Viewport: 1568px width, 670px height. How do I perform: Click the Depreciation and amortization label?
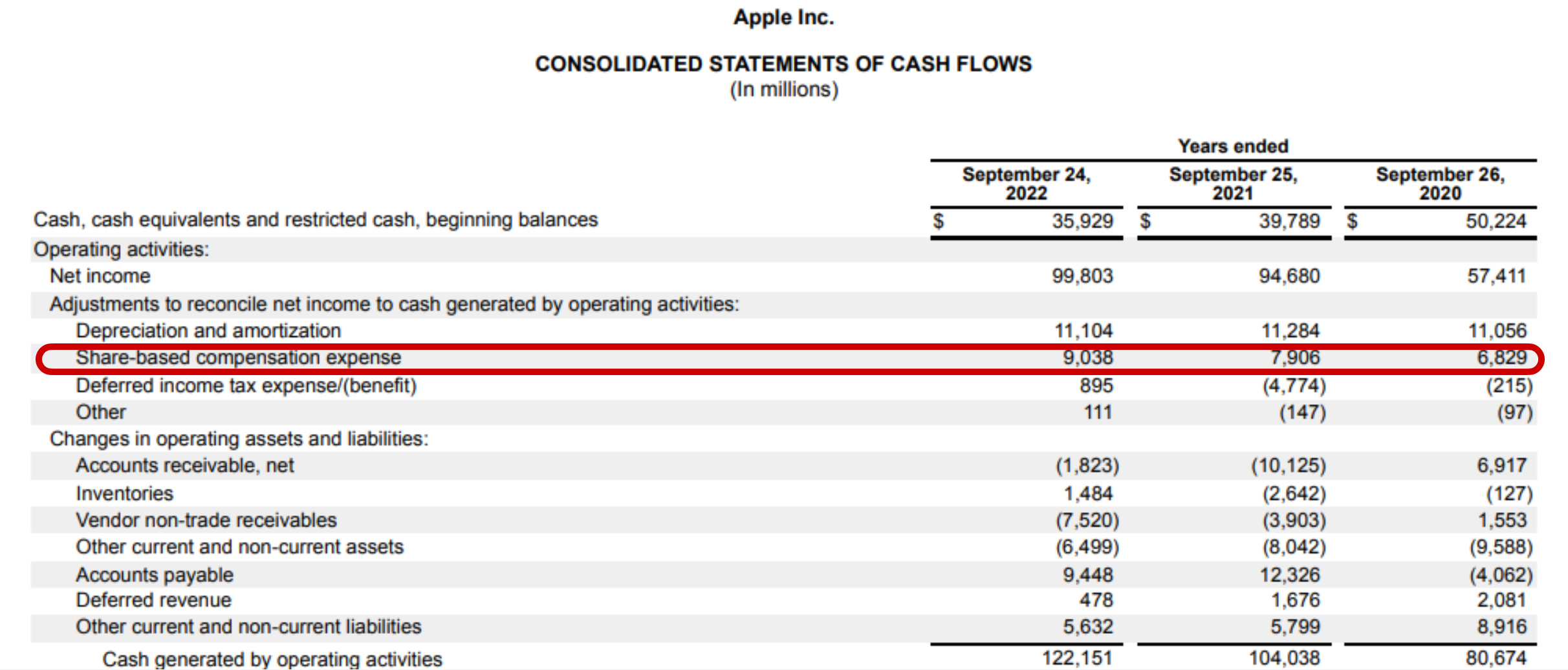[208, 330]
